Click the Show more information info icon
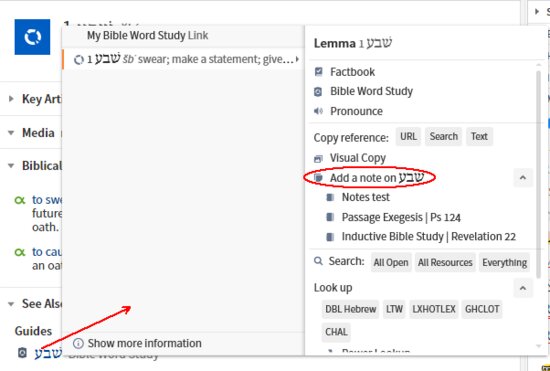Viewport: 550px width, 371px height. coord(78,343)
